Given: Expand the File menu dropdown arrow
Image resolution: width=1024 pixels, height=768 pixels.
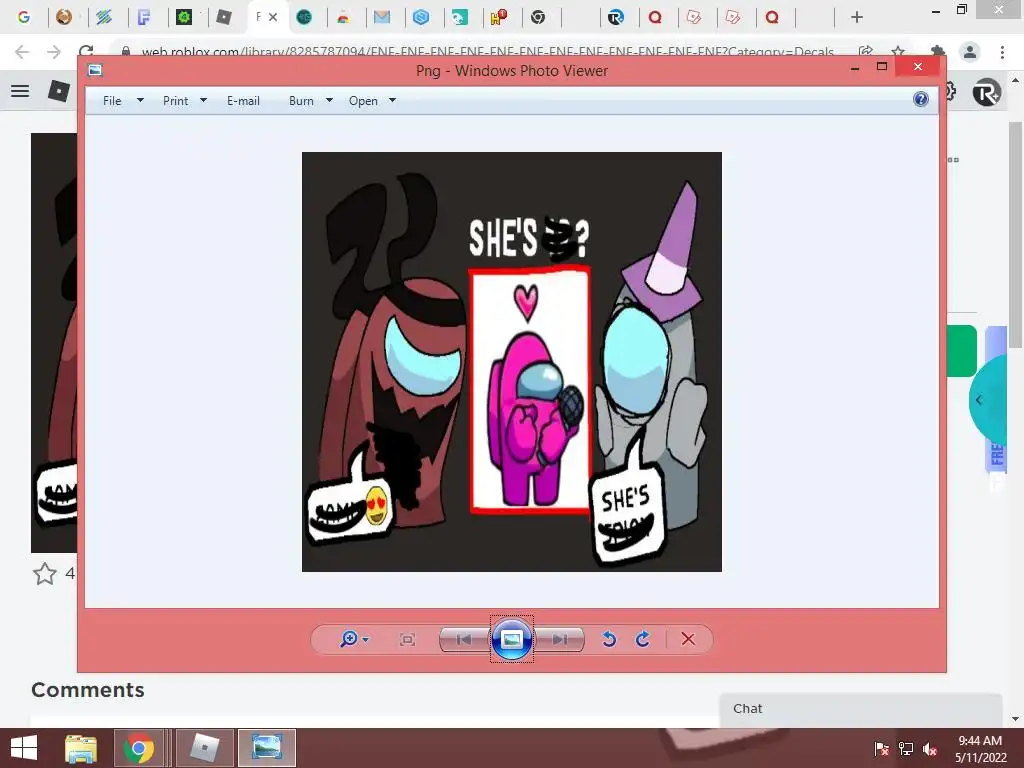Looking at the screenshot, I should (x=140, y=101).
